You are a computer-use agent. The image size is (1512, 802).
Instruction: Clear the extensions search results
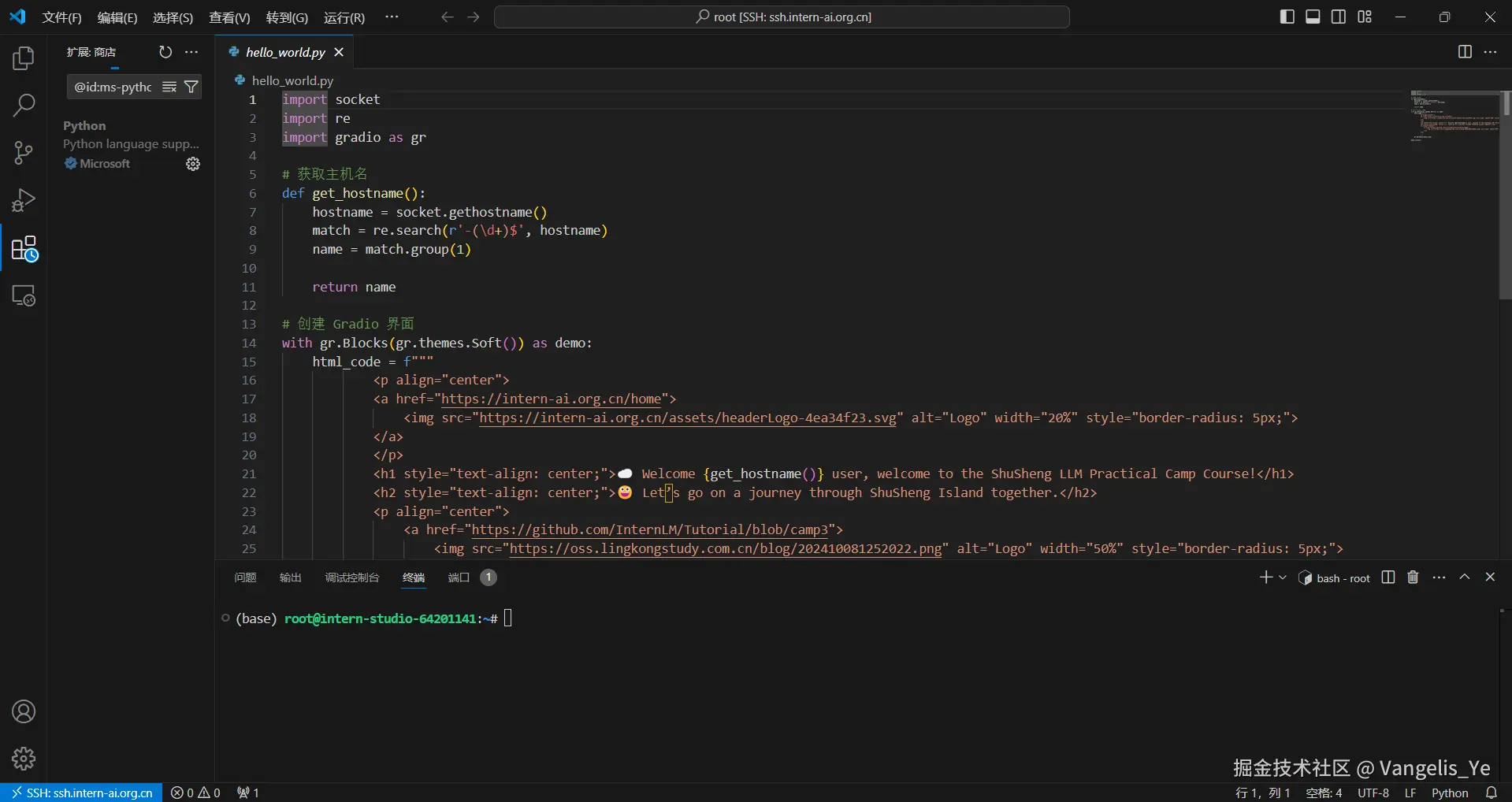(169, 87)
